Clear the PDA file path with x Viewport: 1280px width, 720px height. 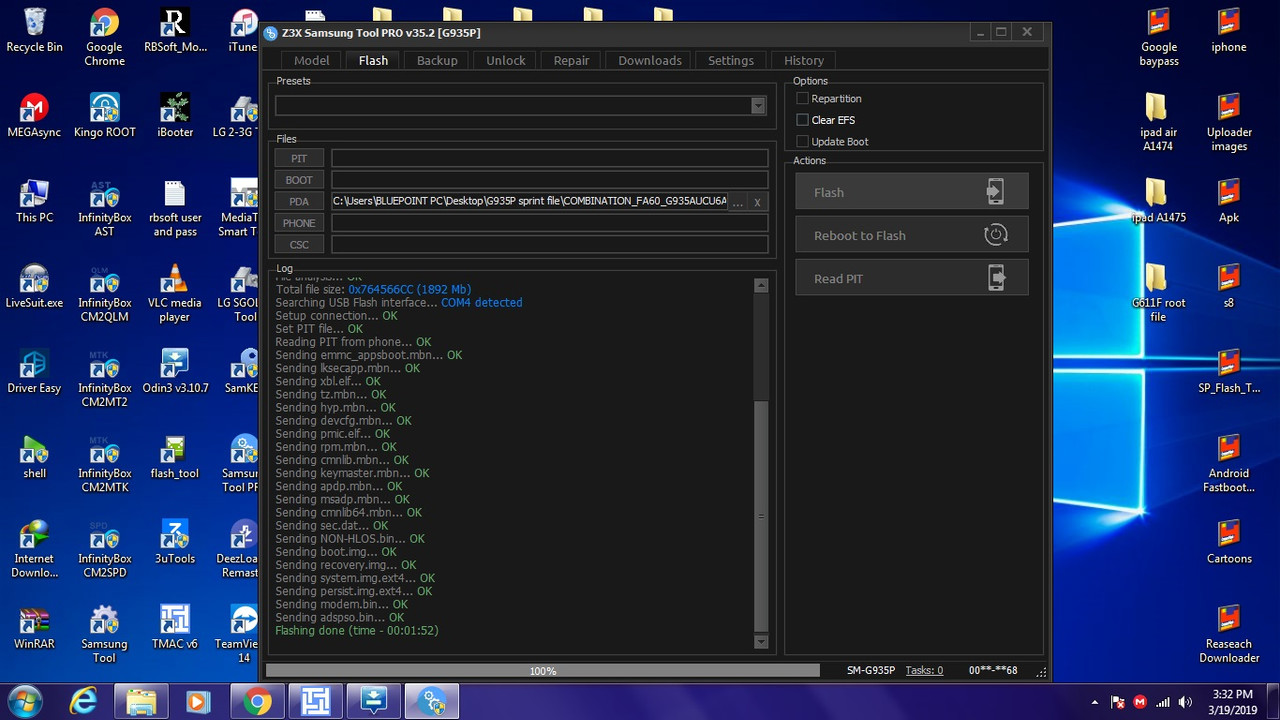pos(757,202)
